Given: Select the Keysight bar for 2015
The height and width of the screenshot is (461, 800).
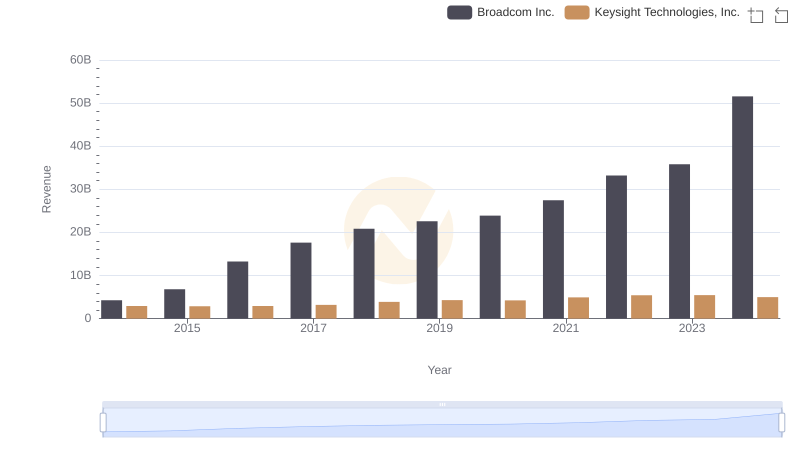Looking at the screenshot, I should tap(199, 313).
